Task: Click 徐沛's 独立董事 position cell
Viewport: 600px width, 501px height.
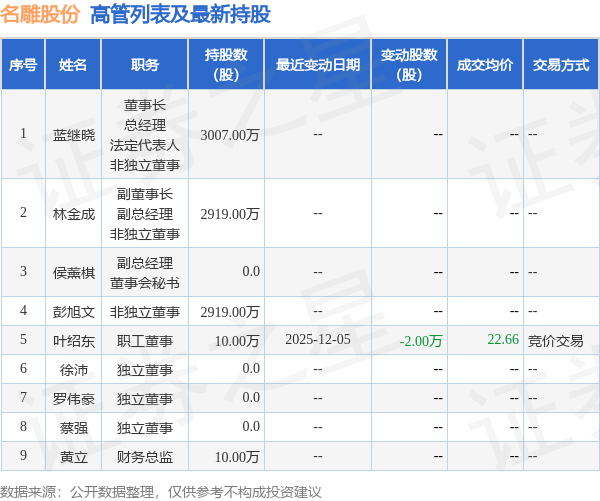Action: tap(145, 370)
